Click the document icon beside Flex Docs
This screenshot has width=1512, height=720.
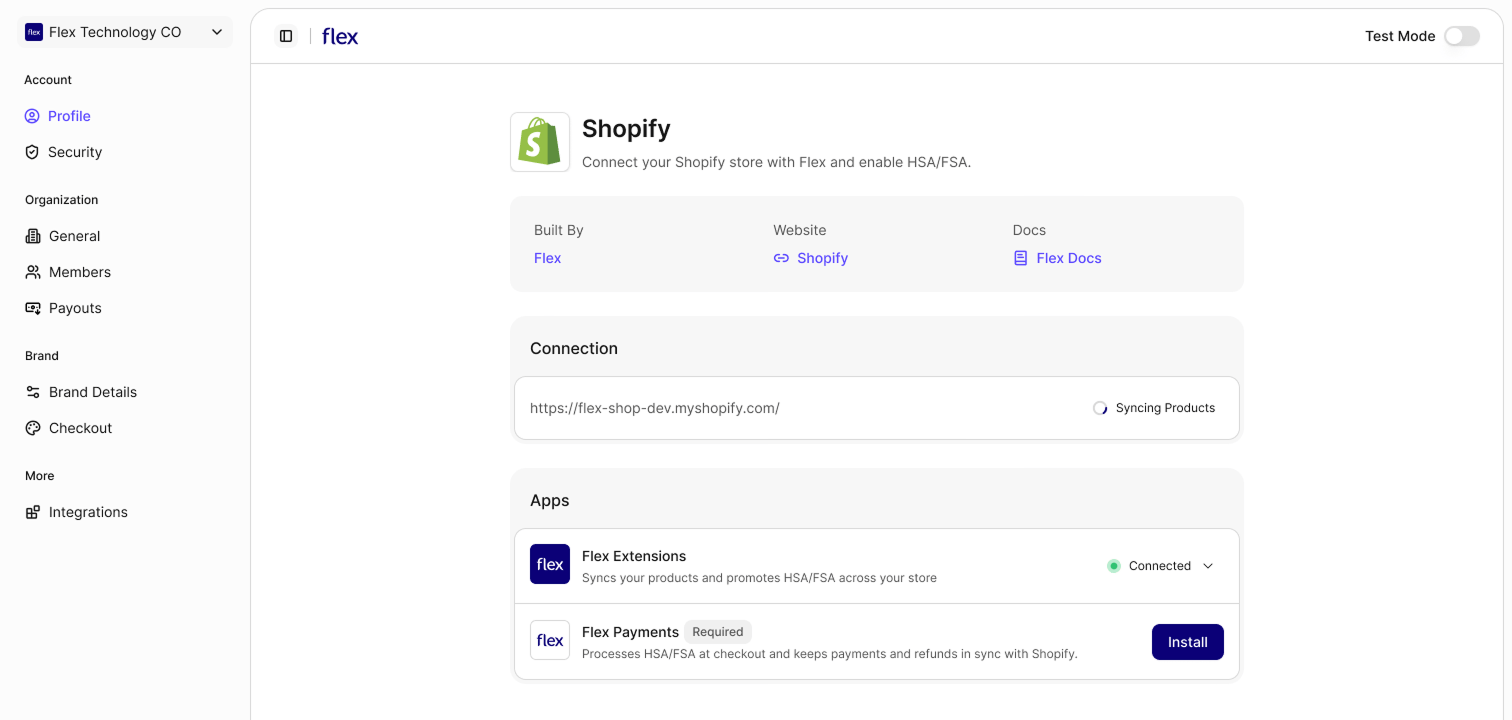click(x=1020, y=258)
